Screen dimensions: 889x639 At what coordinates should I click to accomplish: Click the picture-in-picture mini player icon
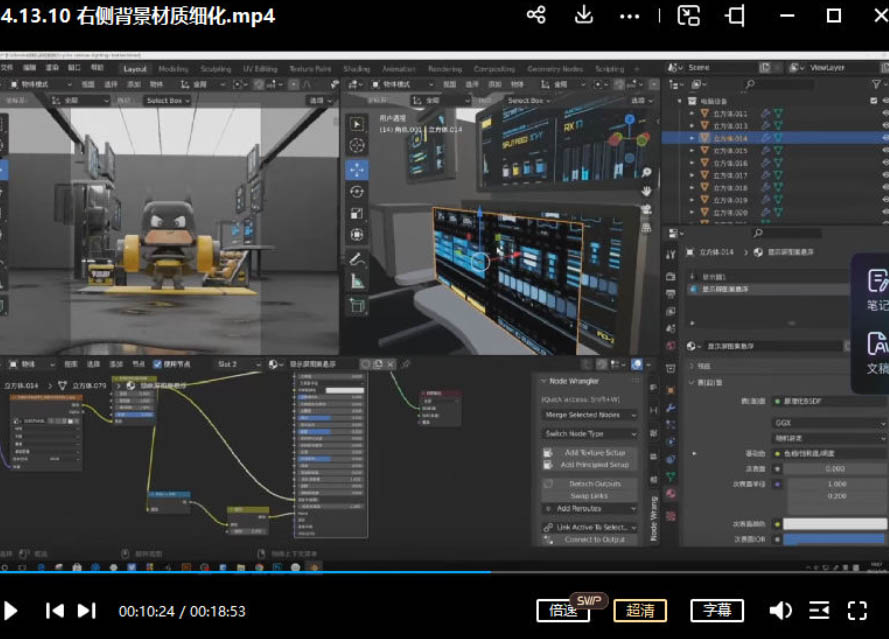click(688, 15)
